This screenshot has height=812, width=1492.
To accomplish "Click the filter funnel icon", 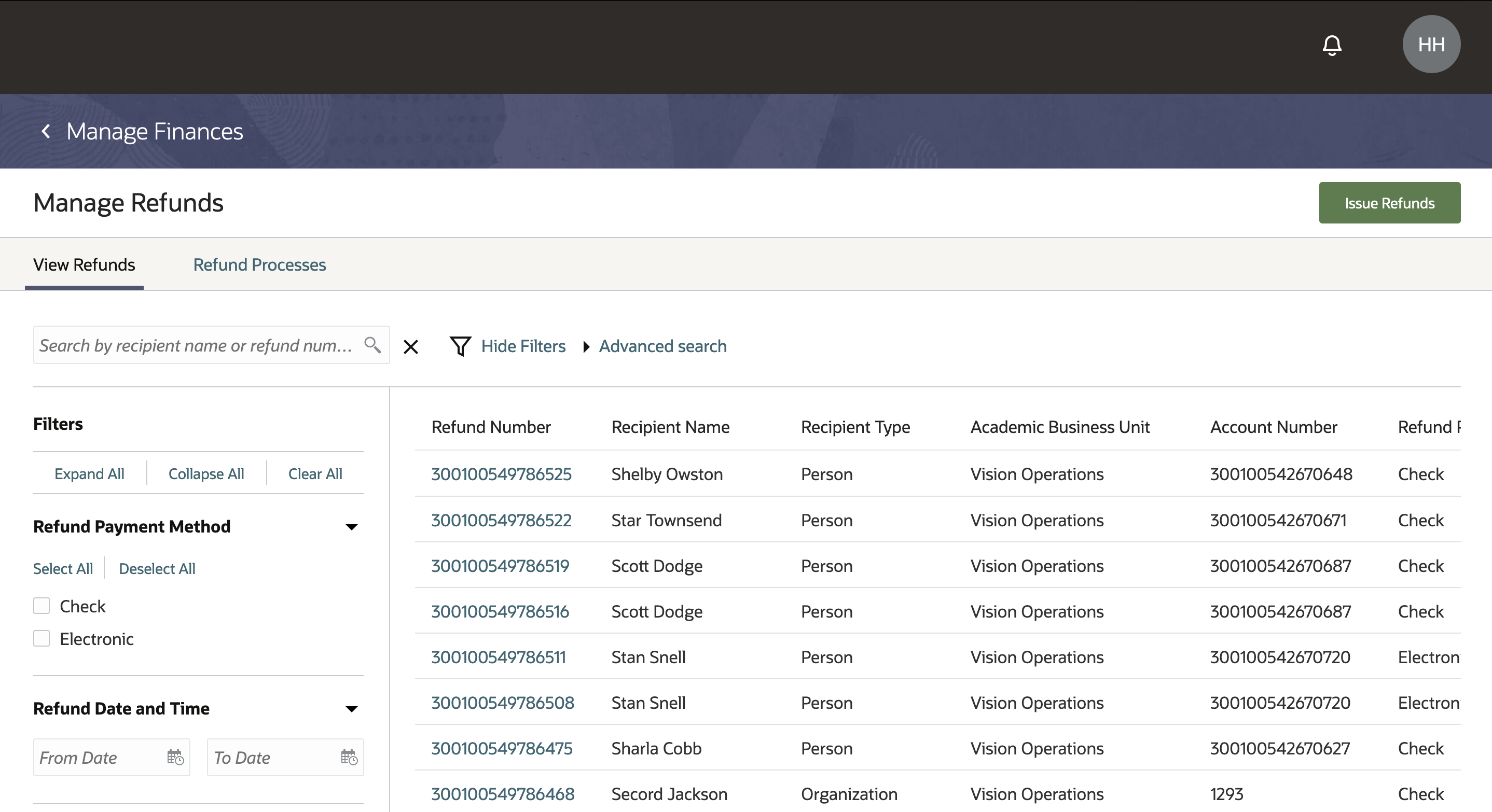I will pyautogui.click(x=461, y=346).
